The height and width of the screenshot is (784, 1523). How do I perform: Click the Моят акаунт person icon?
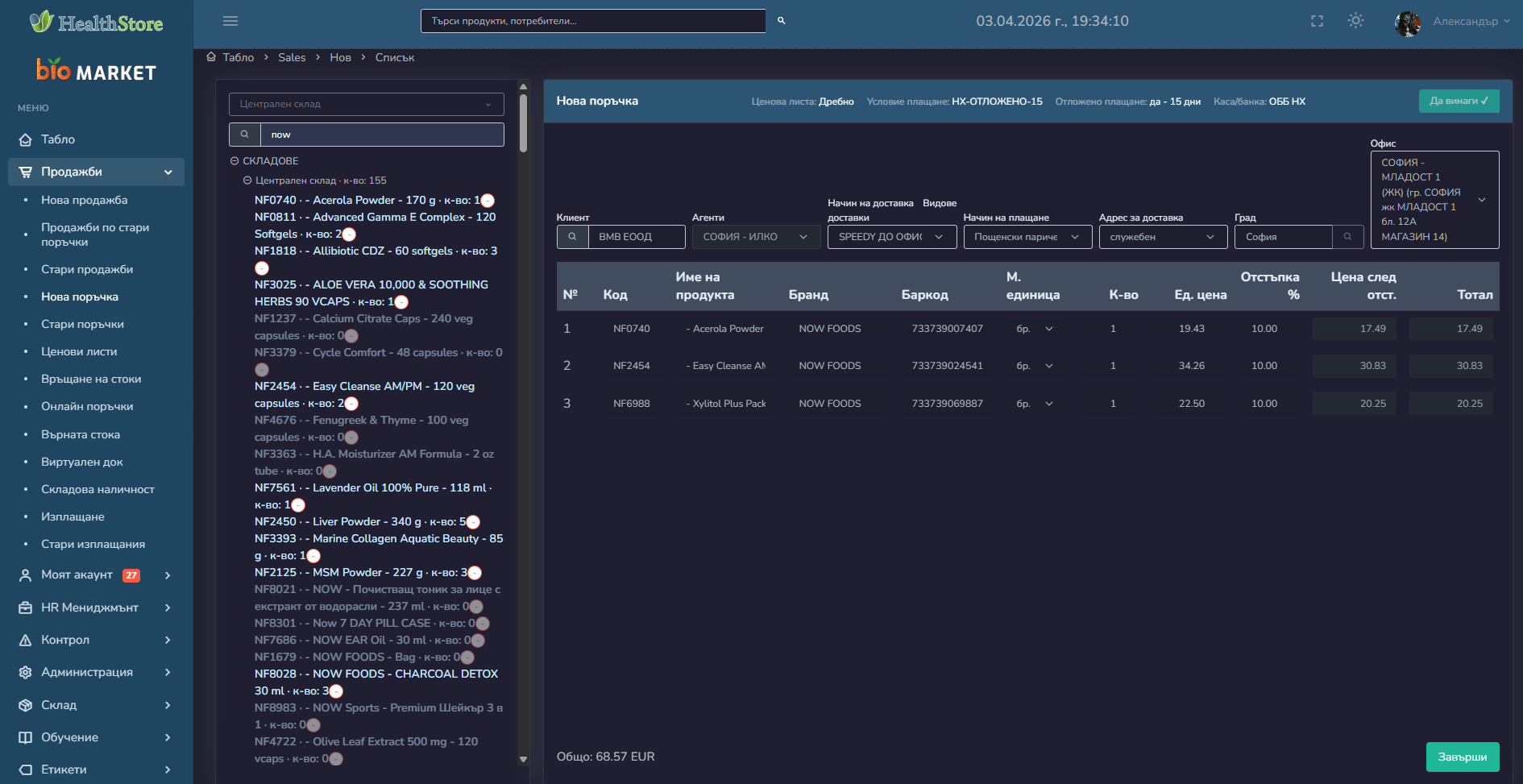[26, 575]
